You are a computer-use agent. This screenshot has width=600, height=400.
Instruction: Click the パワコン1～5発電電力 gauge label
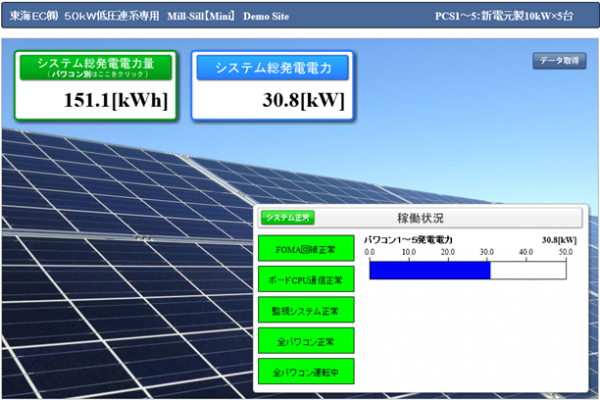[x=408, y=240]
